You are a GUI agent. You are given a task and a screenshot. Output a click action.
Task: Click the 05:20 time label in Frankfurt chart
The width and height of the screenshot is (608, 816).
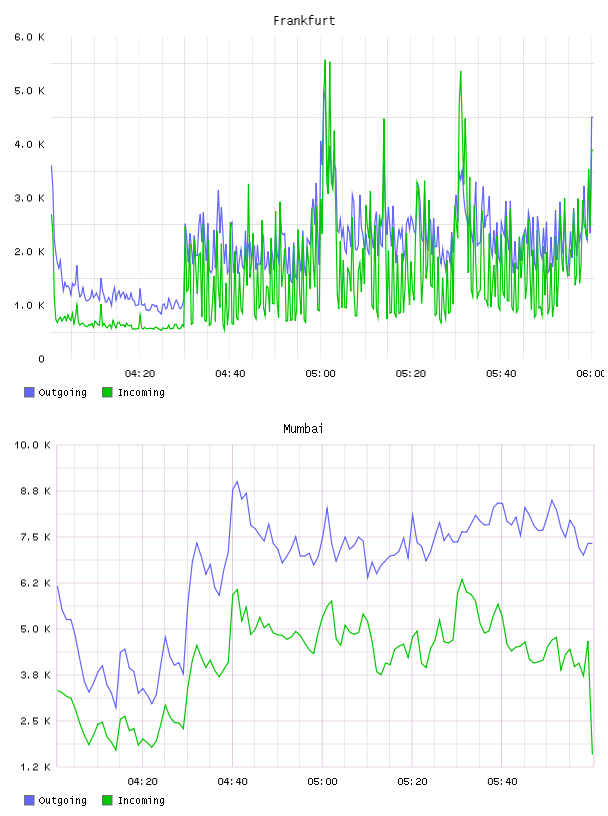point(411,374)
